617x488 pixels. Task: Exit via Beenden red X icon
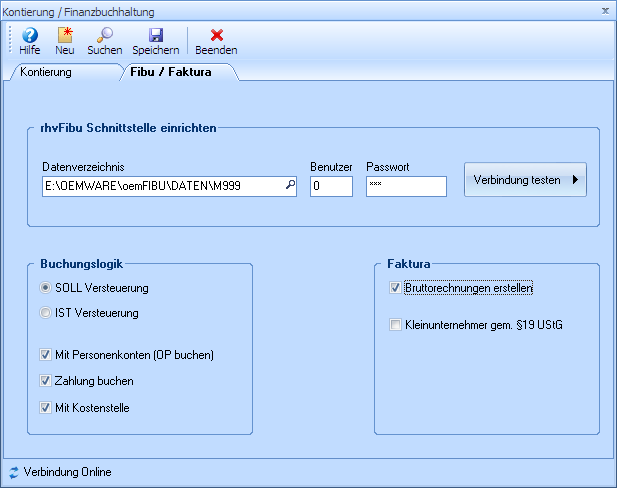click(216, 35)
